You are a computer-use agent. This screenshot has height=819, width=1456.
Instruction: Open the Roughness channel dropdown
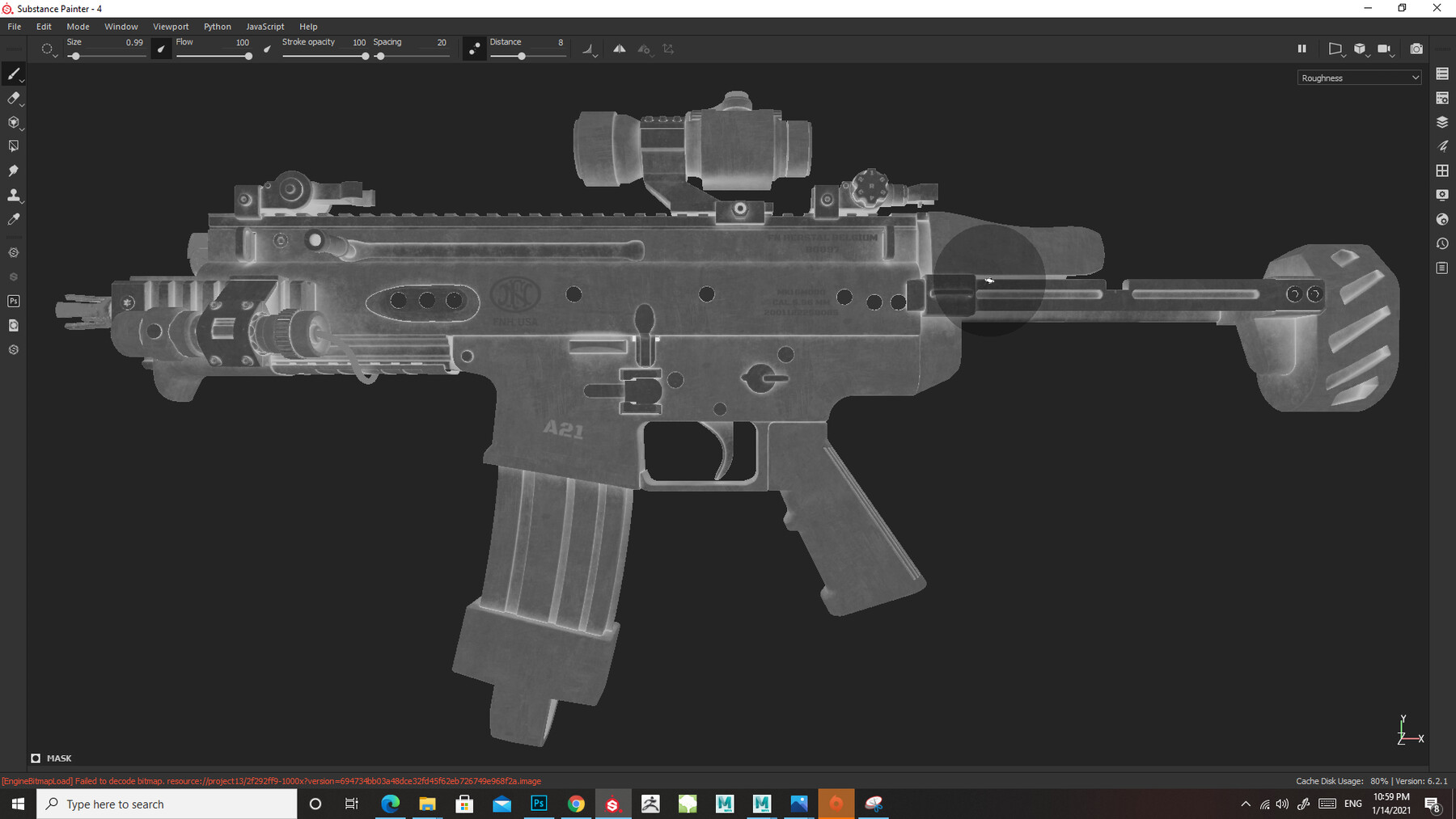click(x=1358, y=77)
